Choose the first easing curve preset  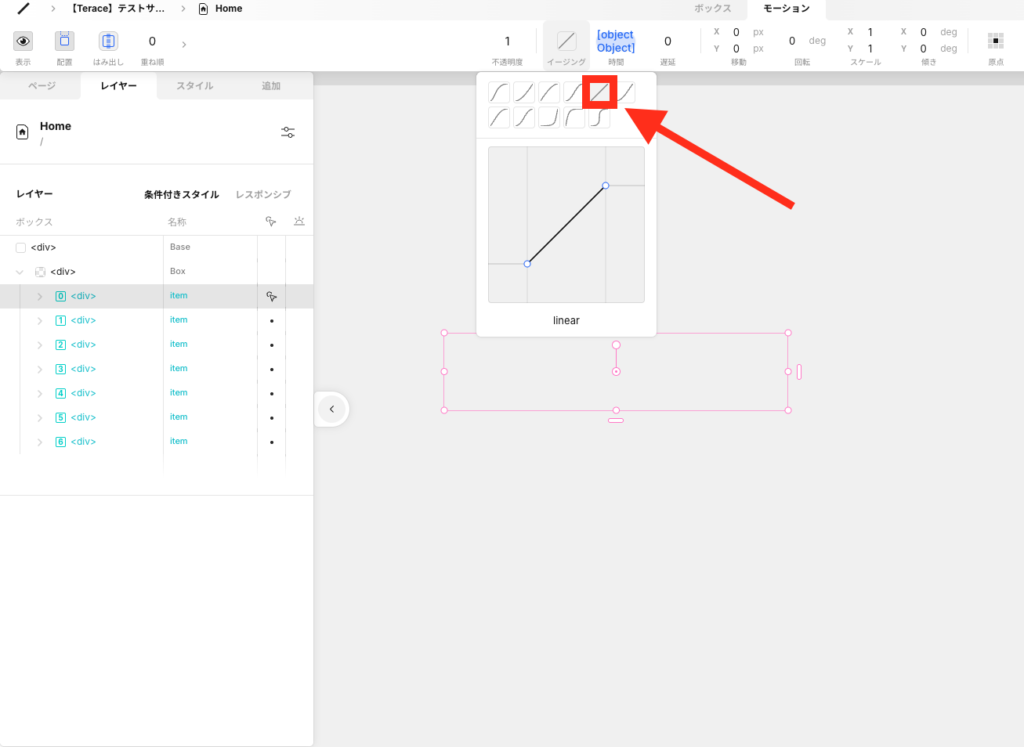click(499, 93)
